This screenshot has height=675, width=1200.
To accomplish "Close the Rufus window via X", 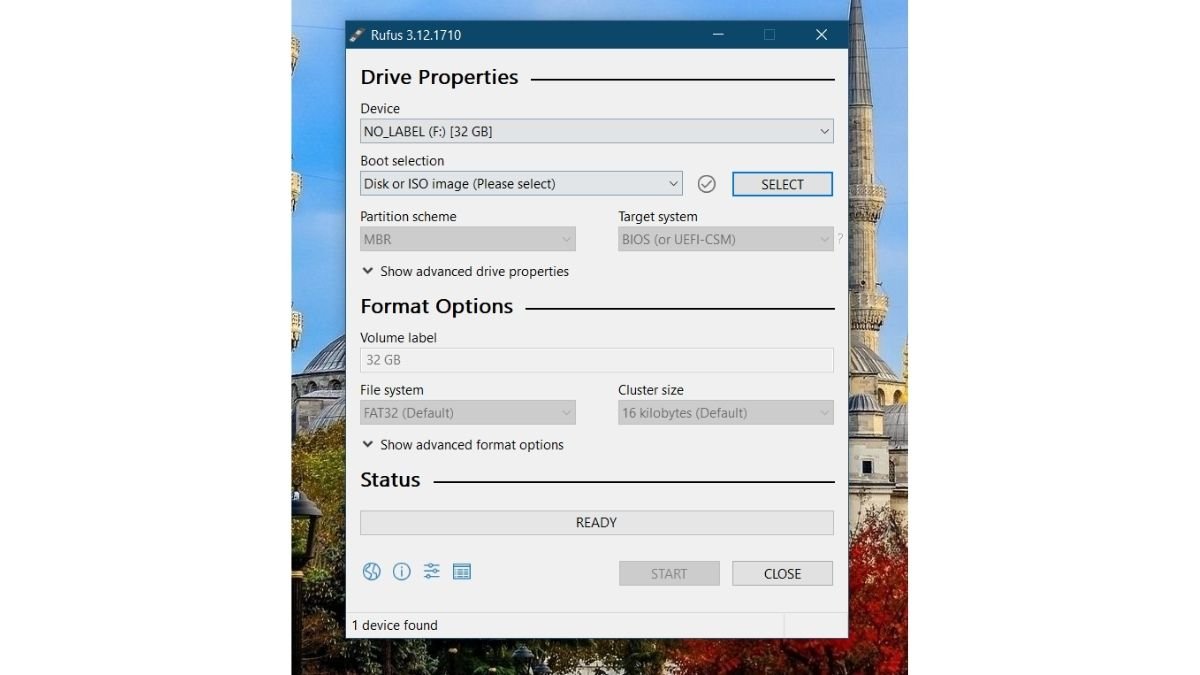I will coord(821,35).
